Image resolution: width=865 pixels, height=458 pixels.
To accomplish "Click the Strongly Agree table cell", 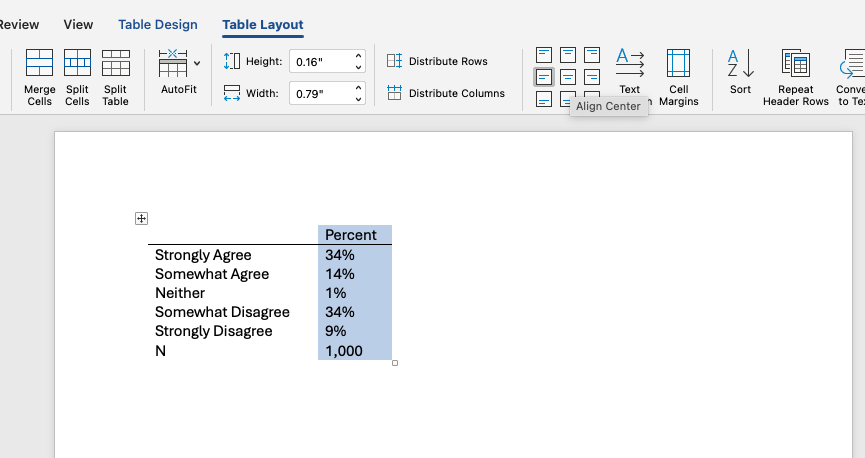I will click(204, 255).
